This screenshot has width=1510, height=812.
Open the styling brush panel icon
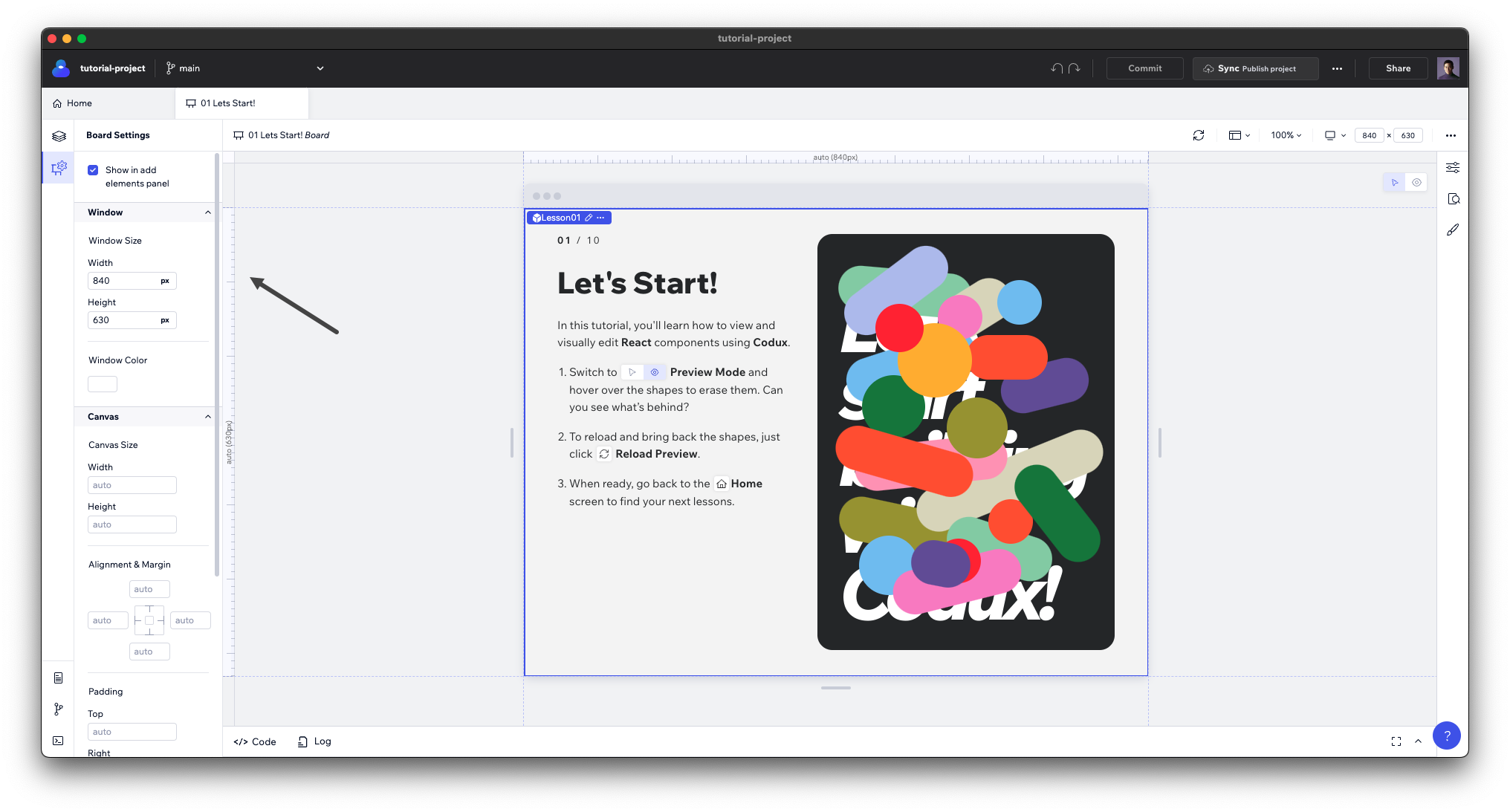tap(1453, 230)
